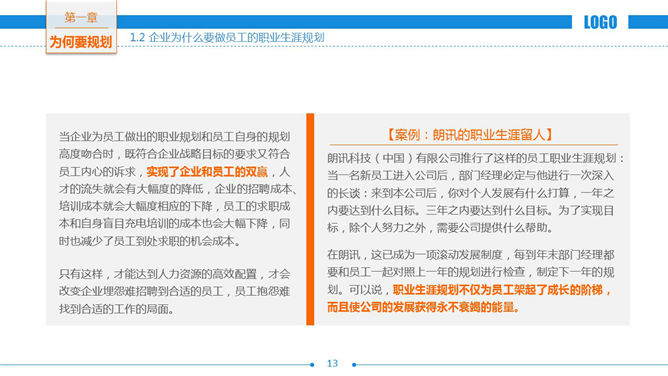The image size is (668, 376).
Task: Select the paragraph starting 只有这样
Action: tap(175, 291)
